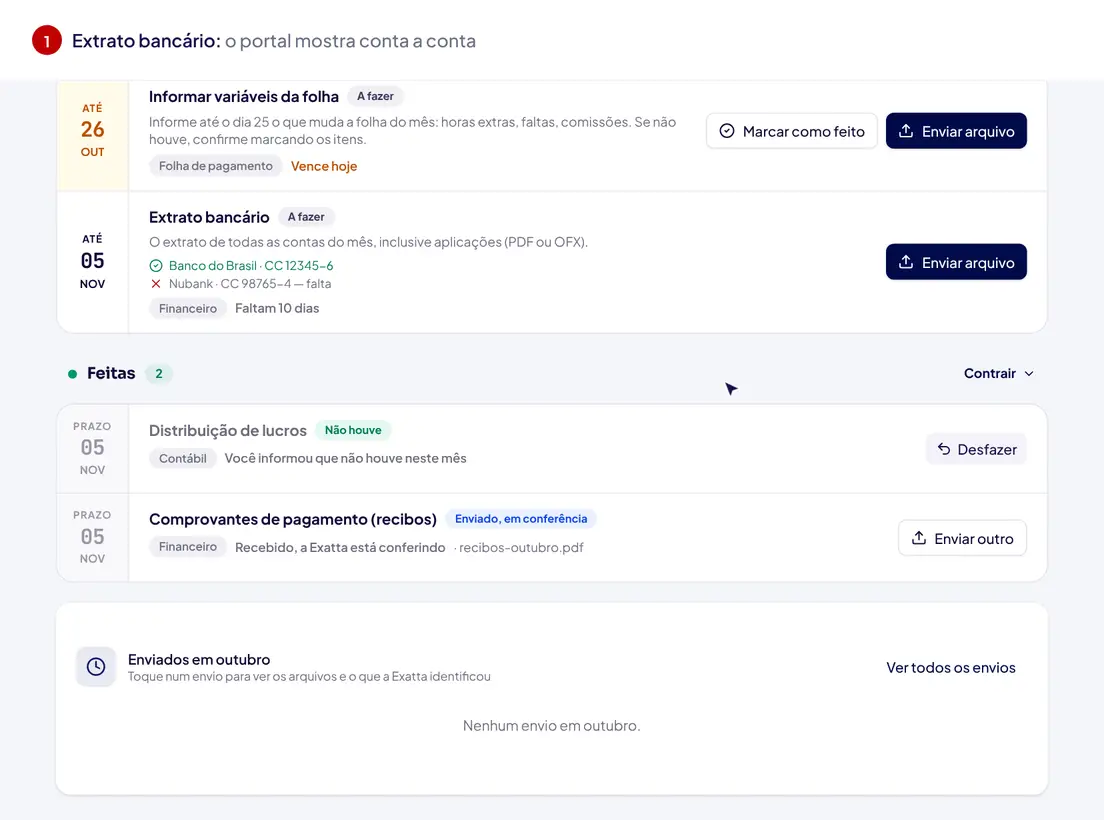Undo the Distribuição de lucros task with Desfazer

pos(976,449)
